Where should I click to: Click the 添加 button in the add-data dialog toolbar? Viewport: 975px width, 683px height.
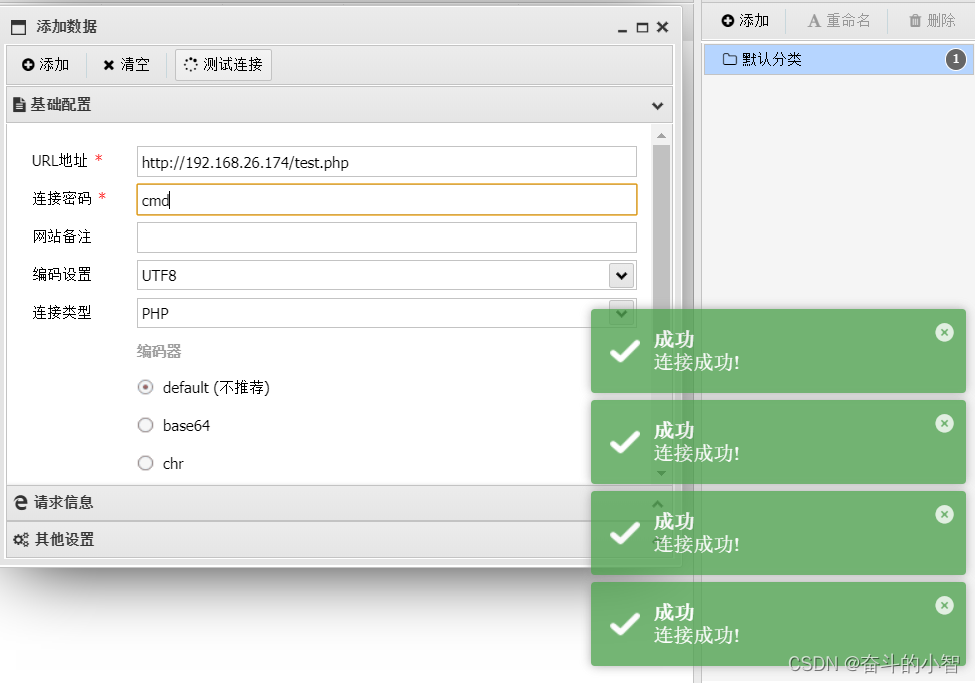[45, 65]
